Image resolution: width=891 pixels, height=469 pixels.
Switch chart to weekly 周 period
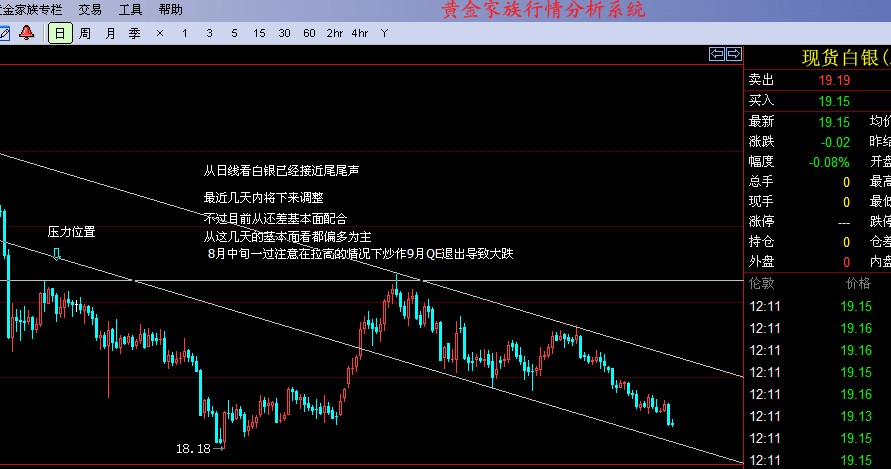click(85, 34)
